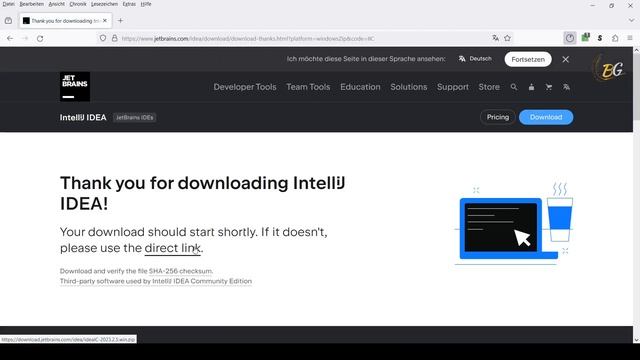Viewport: 640px width, 360px height.
Task: Open the Extras menu
Action: click(x=129, y=4)
